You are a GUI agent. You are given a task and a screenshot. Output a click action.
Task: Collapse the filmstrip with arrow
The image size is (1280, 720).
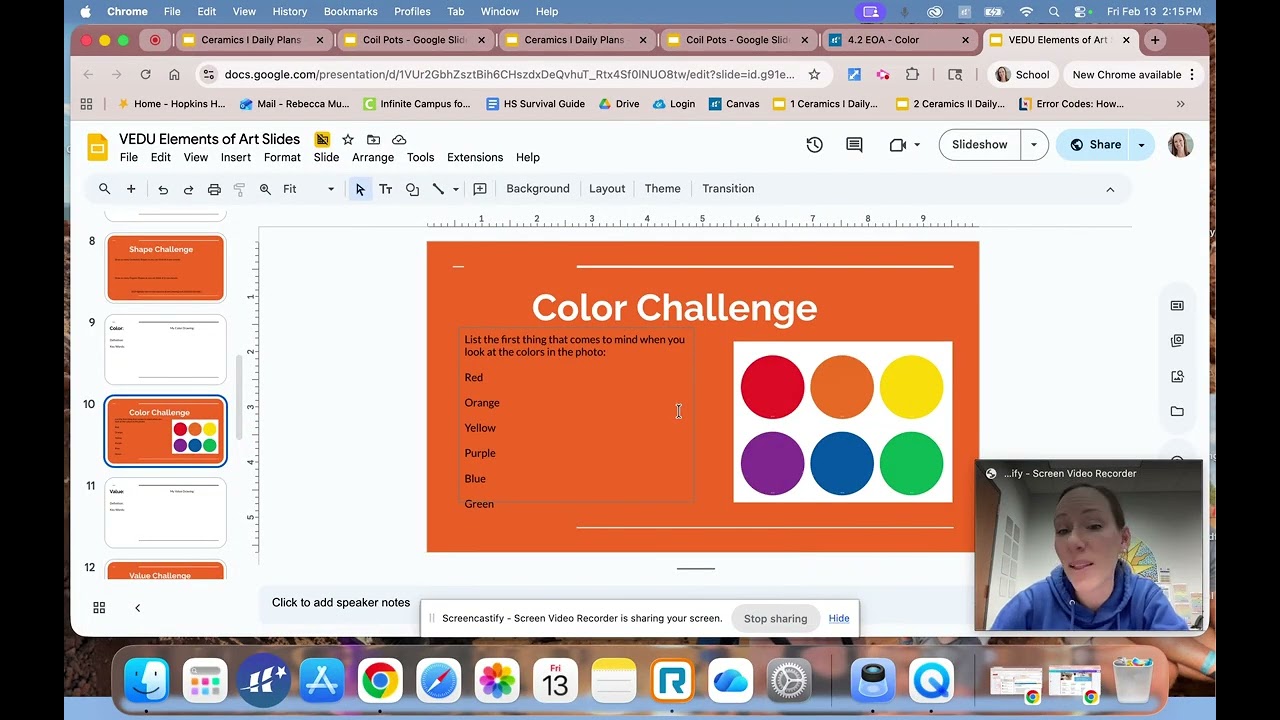(x=137, y=608)
